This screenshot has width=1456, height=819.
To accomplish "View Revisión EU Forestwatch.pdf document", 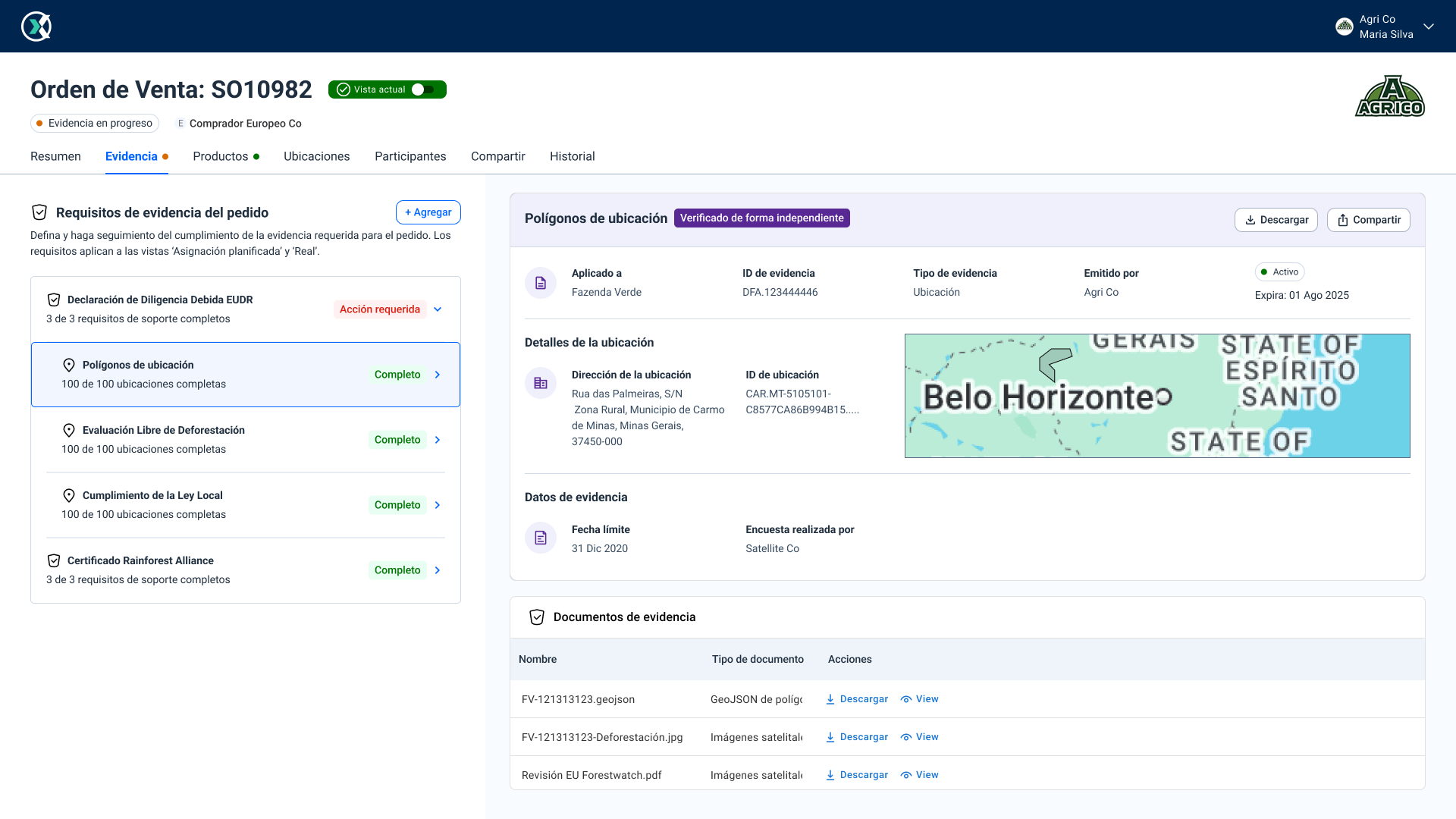I will (x=920, y=775).
